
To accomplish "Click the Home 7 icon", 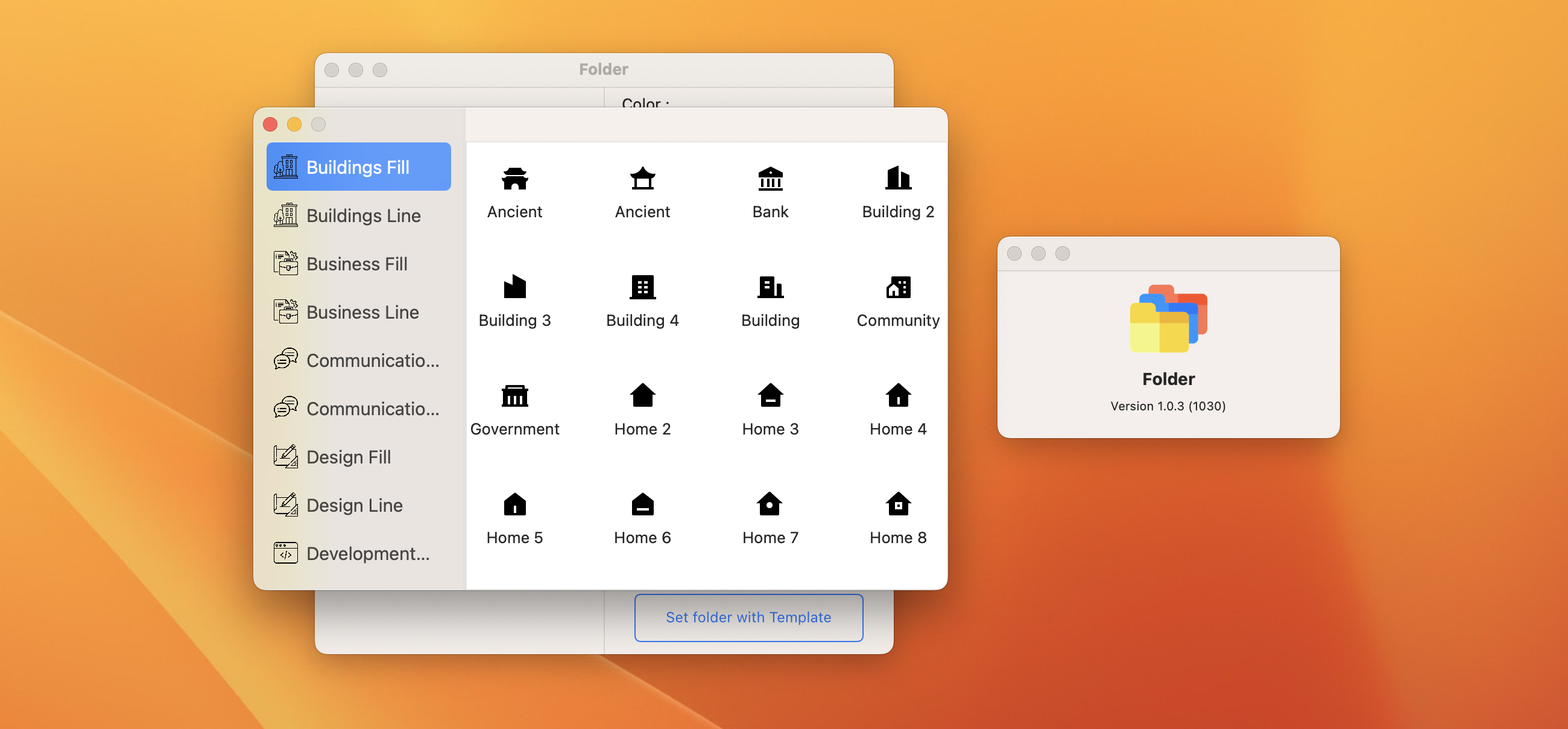I will coord(770,505).
